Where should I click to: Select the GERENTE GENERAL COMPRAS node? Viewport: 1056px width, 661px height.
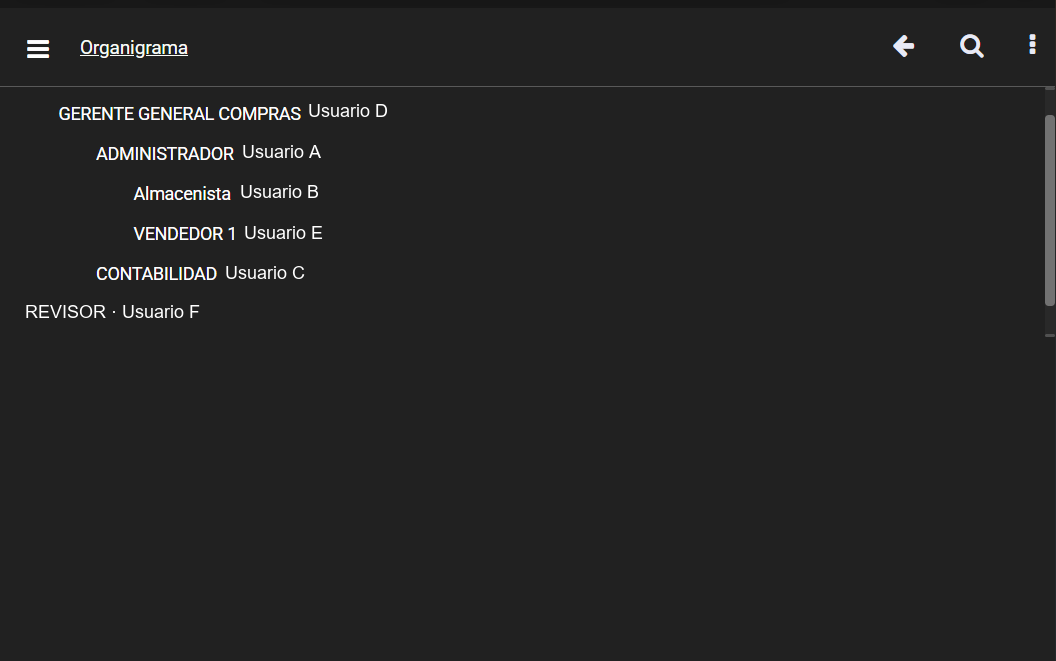(179, 114)
